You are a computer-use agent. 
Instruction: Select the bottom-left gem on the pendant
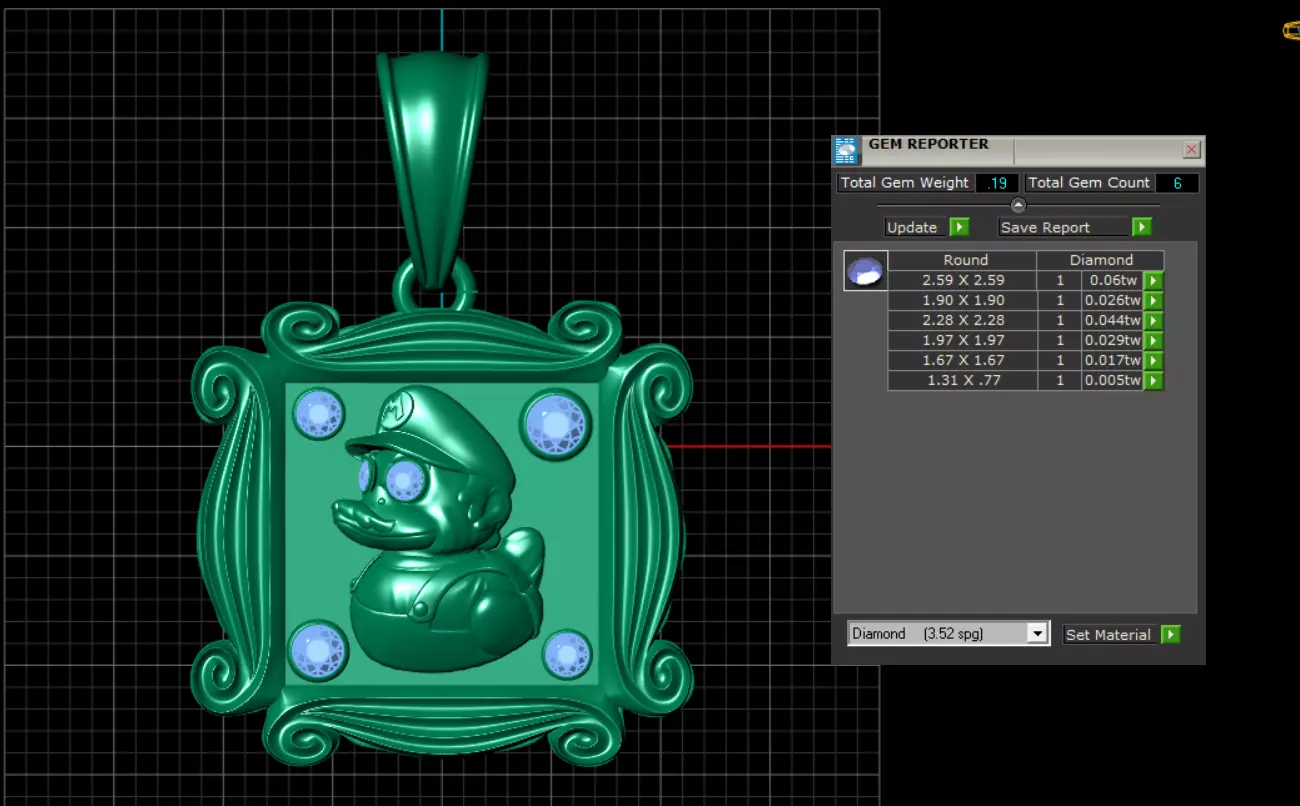pyautogui.click(x=318, y=651)
